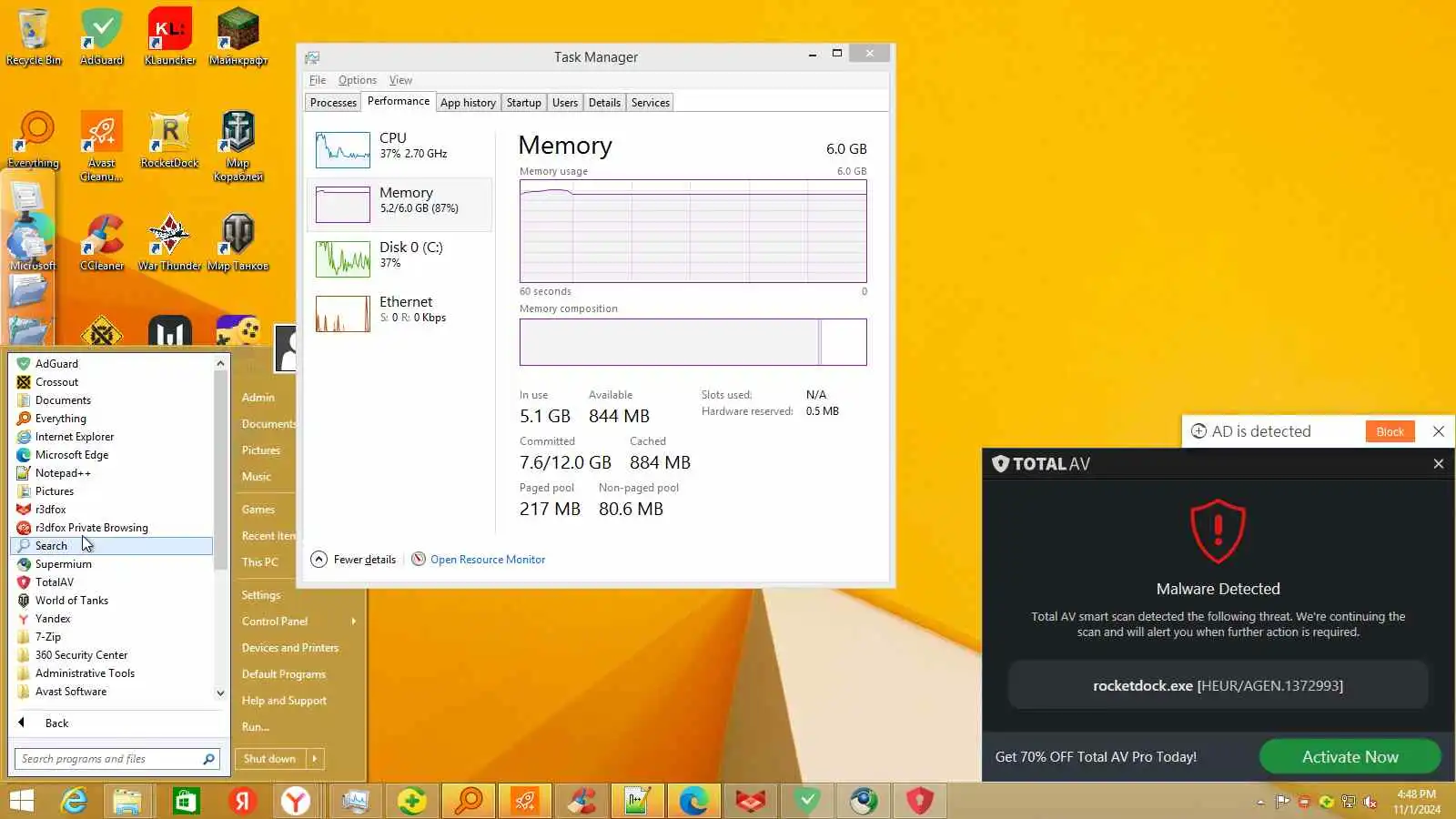Select the RocketDock desktop shortcut
The image size is (1456, 819).
[170, 139]
